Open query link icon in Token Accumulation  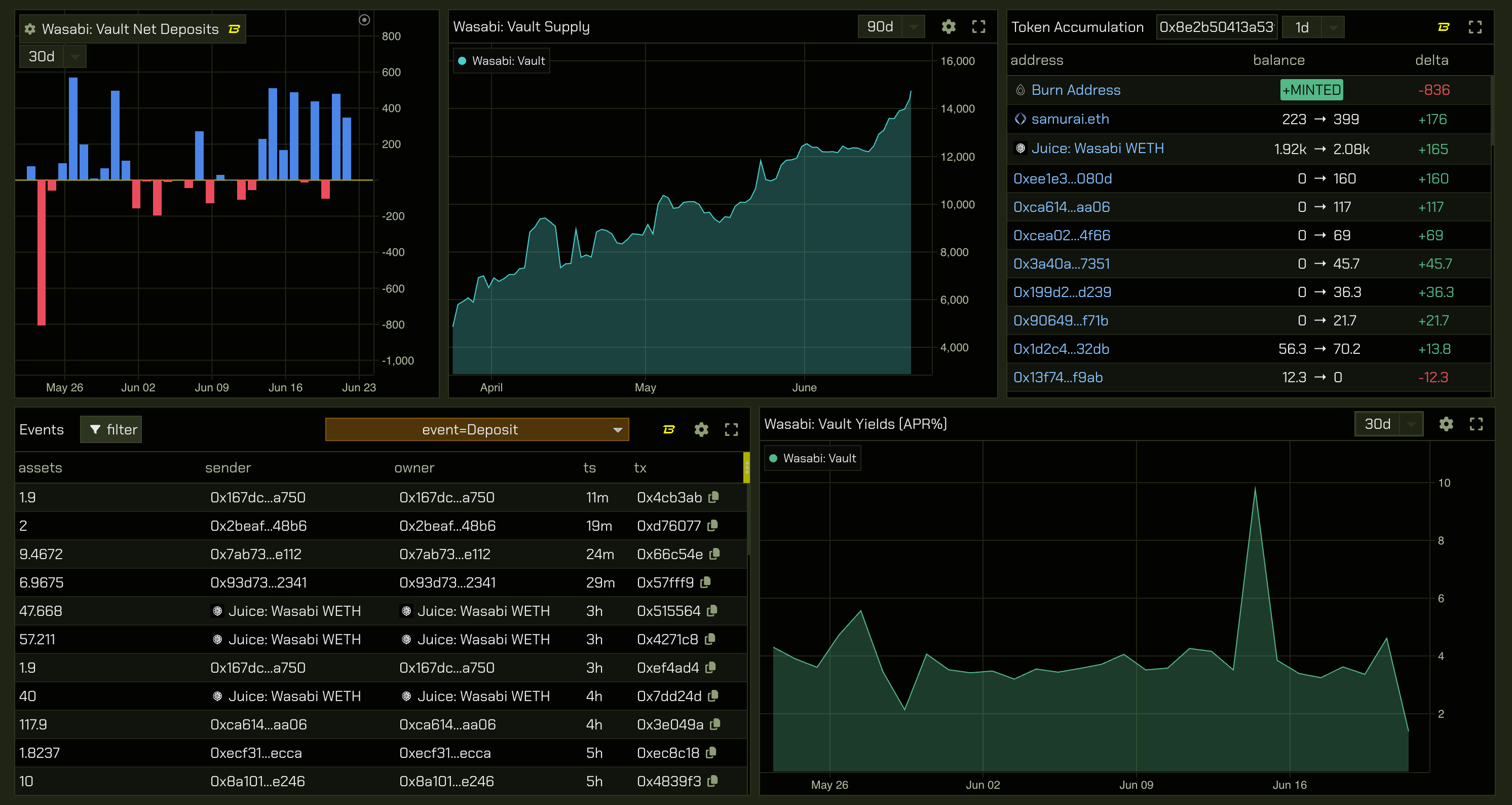click(x=1443, y=27)
